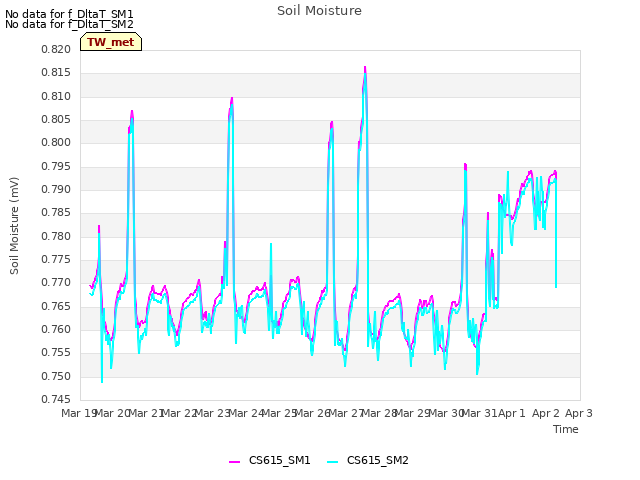Click 'No data for f_DltaT_SM2' message

(69, 24)
